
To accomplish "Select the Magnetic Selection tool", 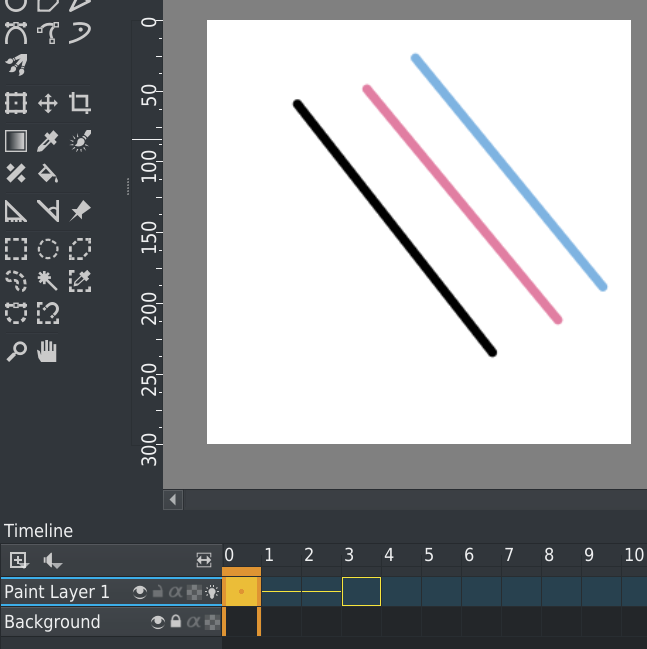I will pos(48,313).
